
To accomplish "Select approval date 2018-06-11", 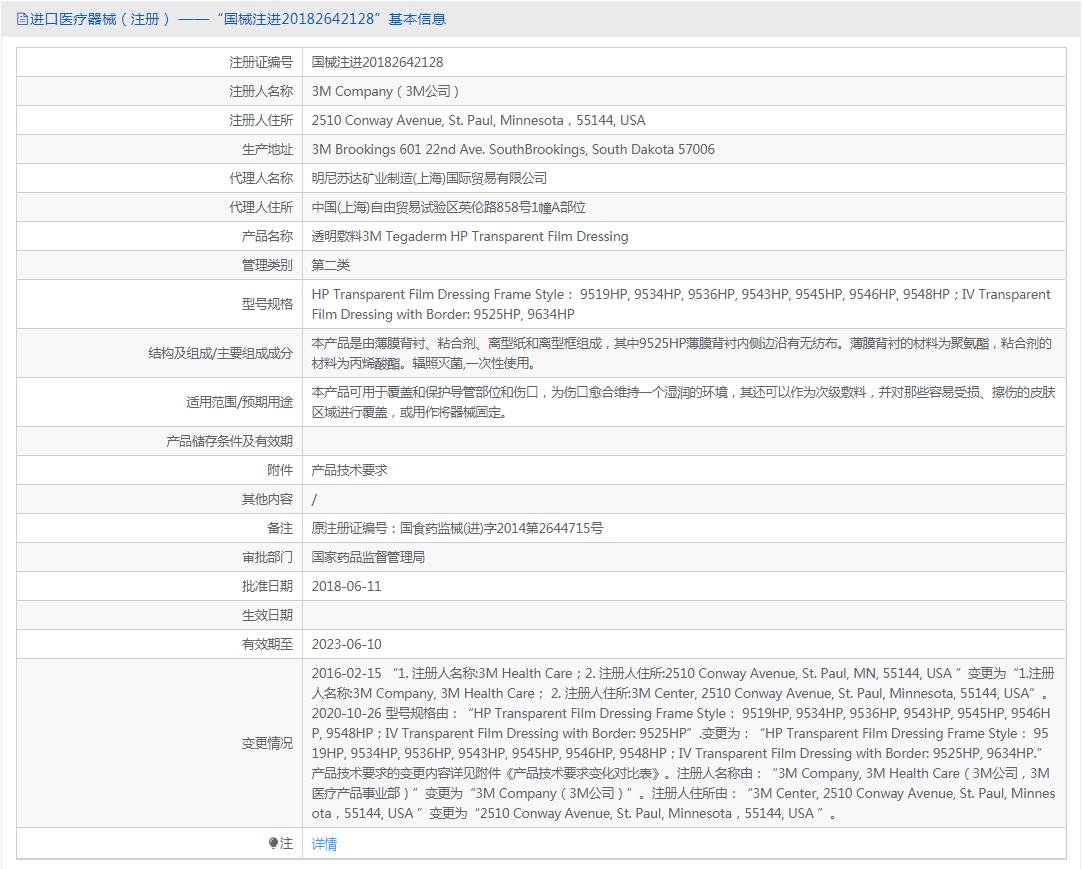I will point(346,586).
